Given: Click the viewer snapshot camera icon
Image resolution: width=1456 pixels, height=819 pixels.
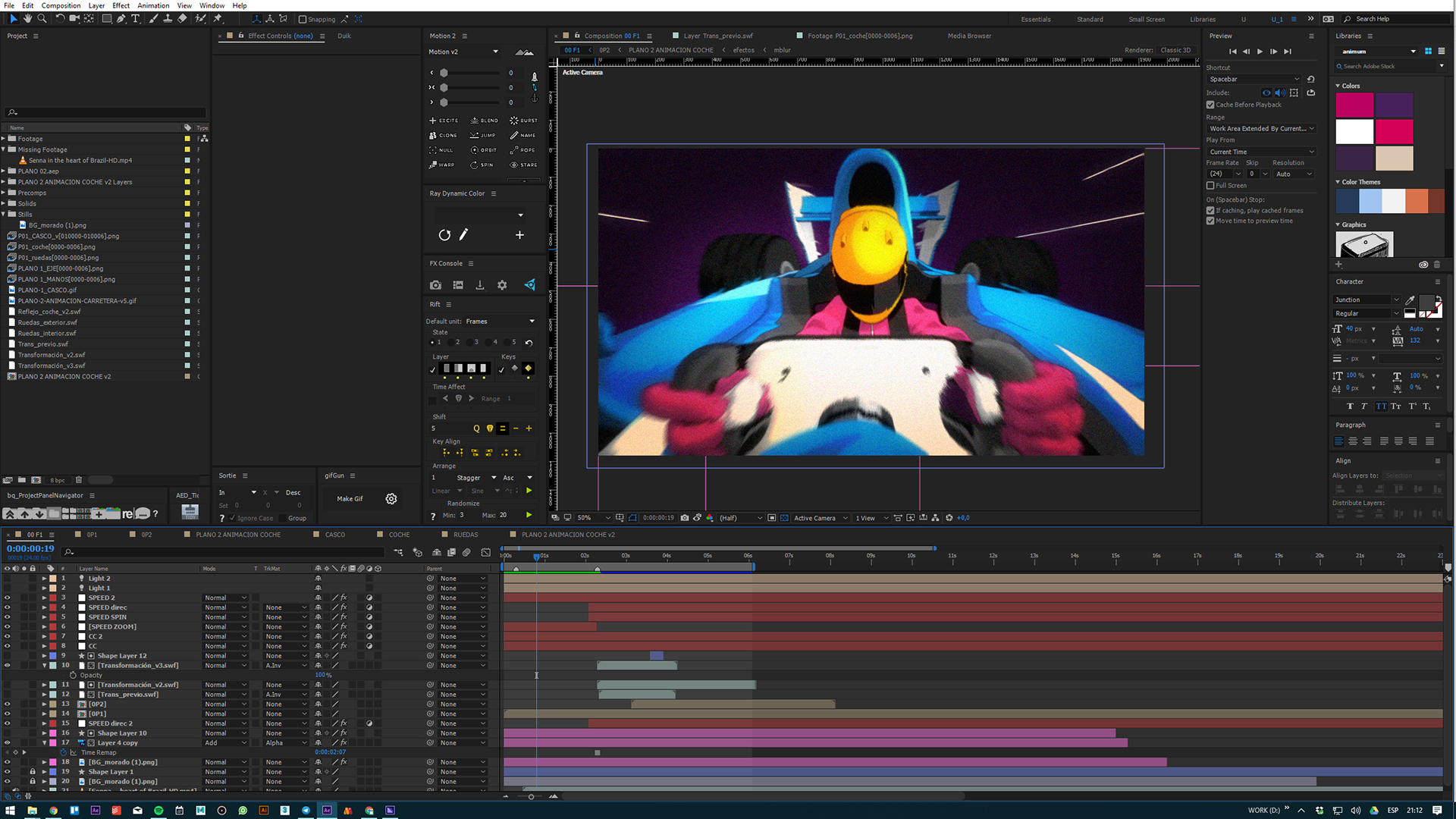Looking at the screenshot, I should [685, 518].
